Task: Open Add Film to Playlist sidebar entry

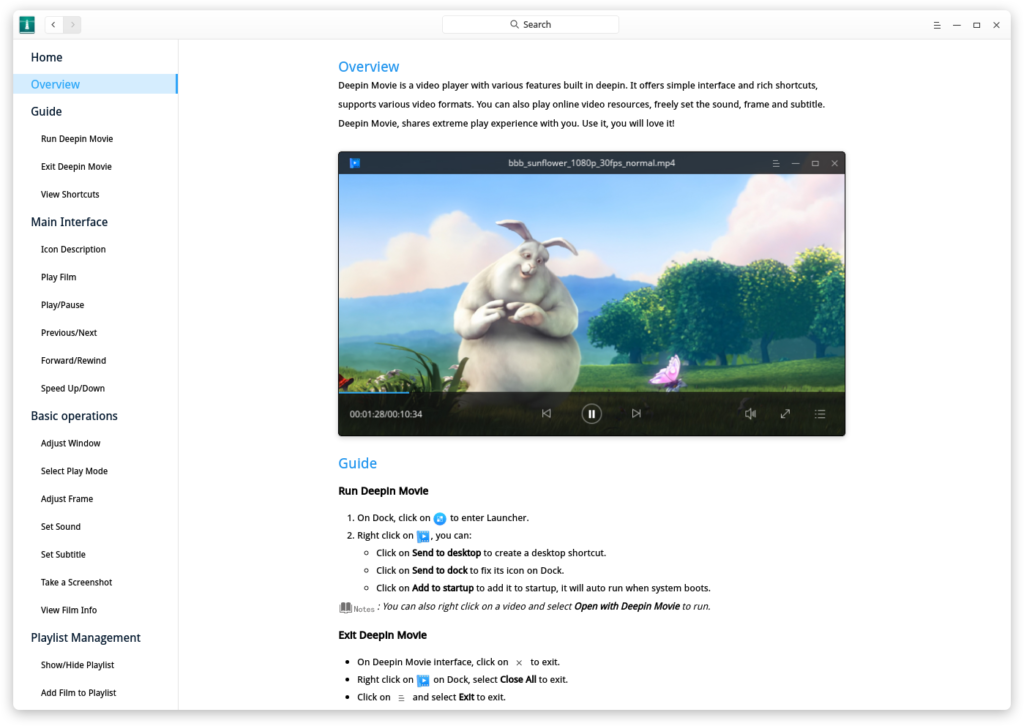Action: click(78, 693)
